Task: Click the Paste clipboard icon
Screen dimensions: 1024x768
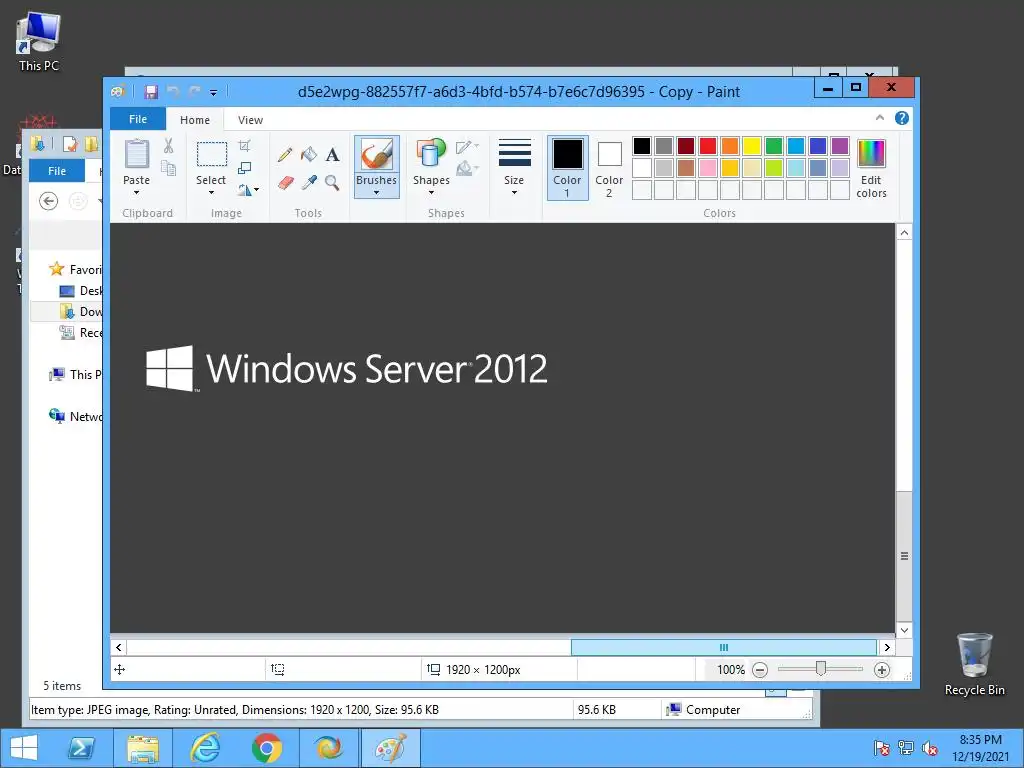Action: [x=136, y=154]
